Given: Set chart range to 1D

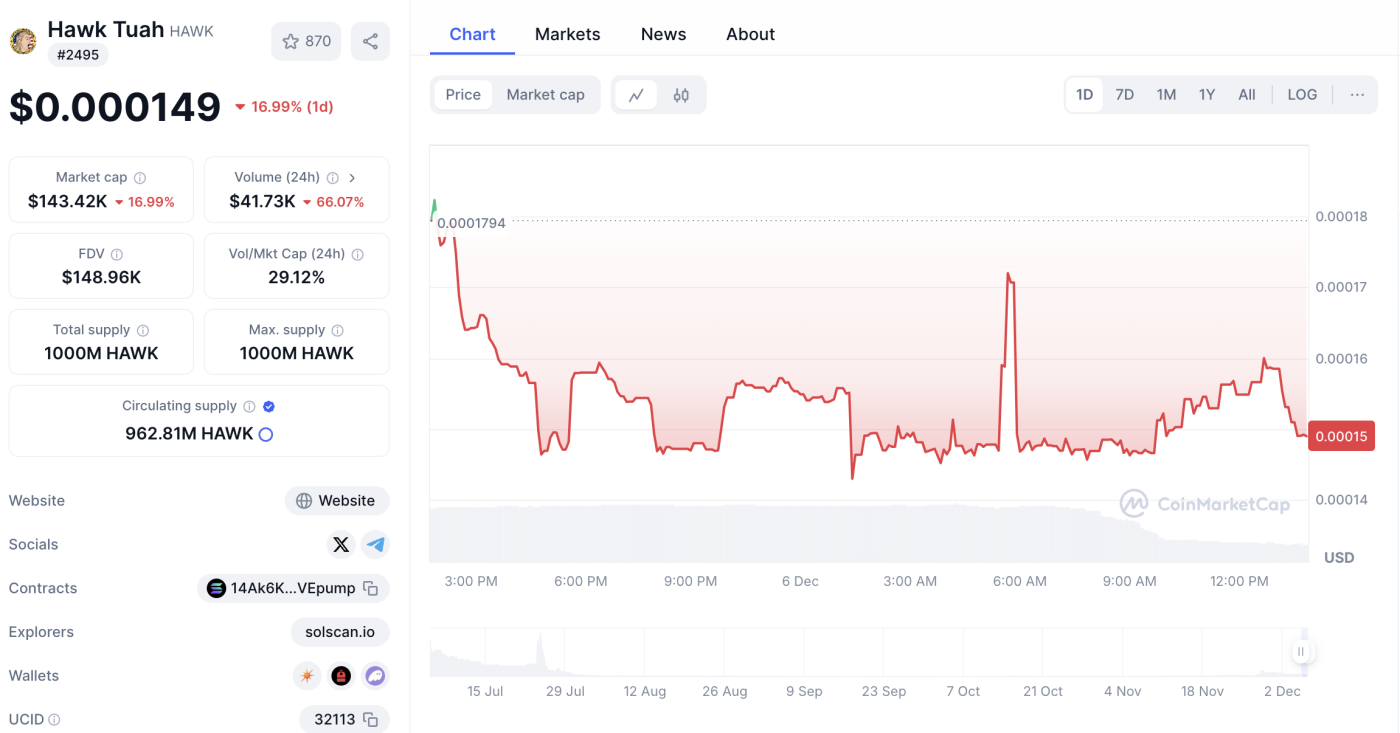Looking at the screenshot, I should point(1084,95).
